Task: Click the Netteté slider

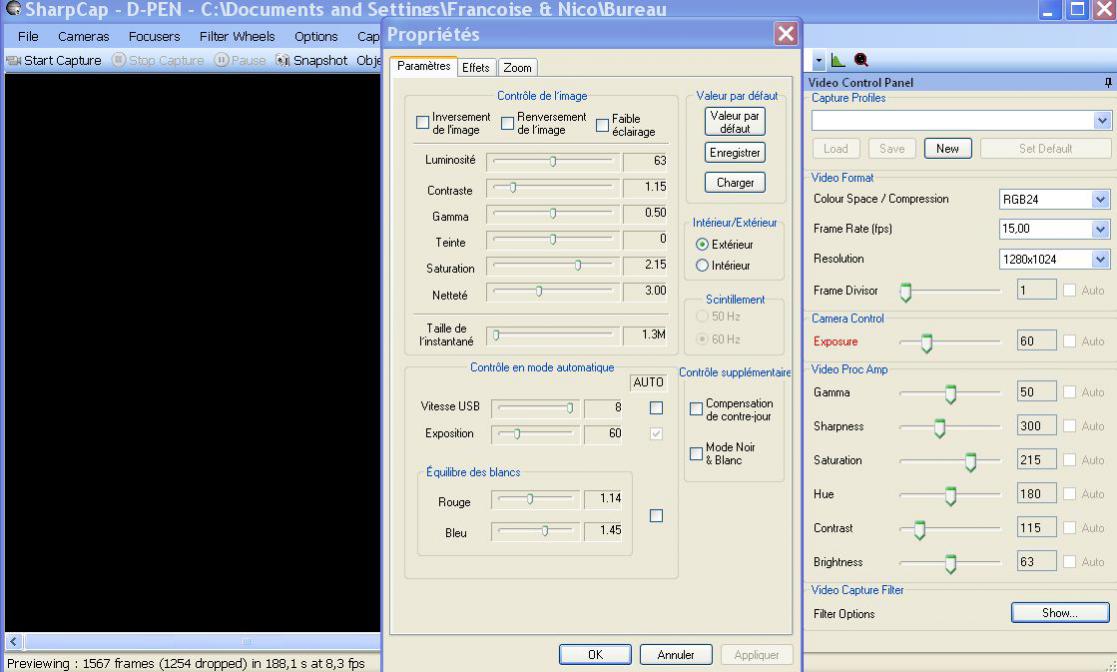Action: tap(553, 291)
